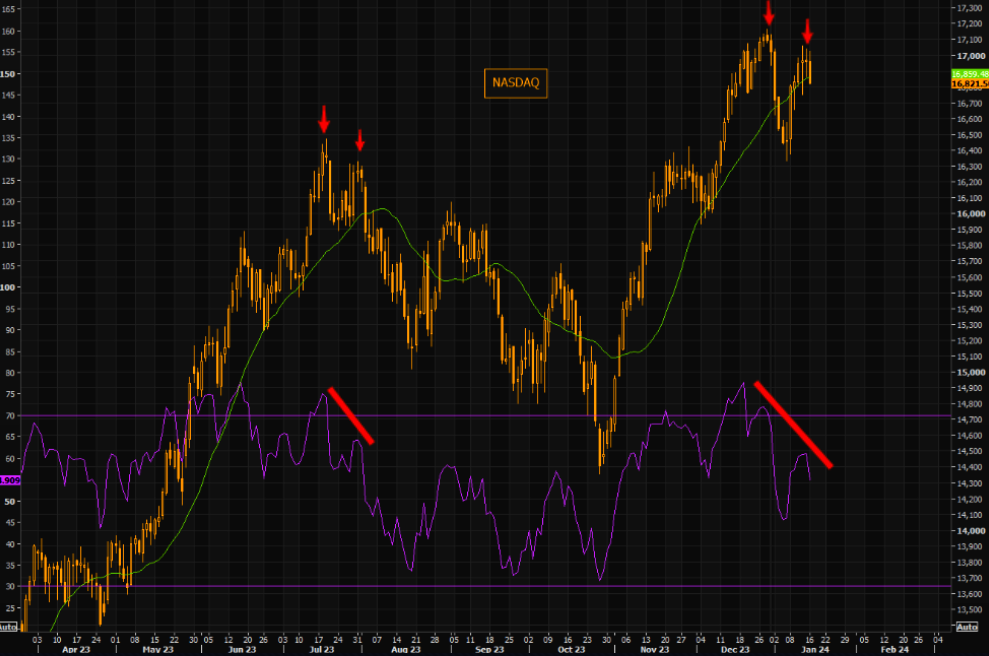Screen dimensions: 989x656
Task: Select the red arrow above the mid-January peak
Action: point(807,32)
